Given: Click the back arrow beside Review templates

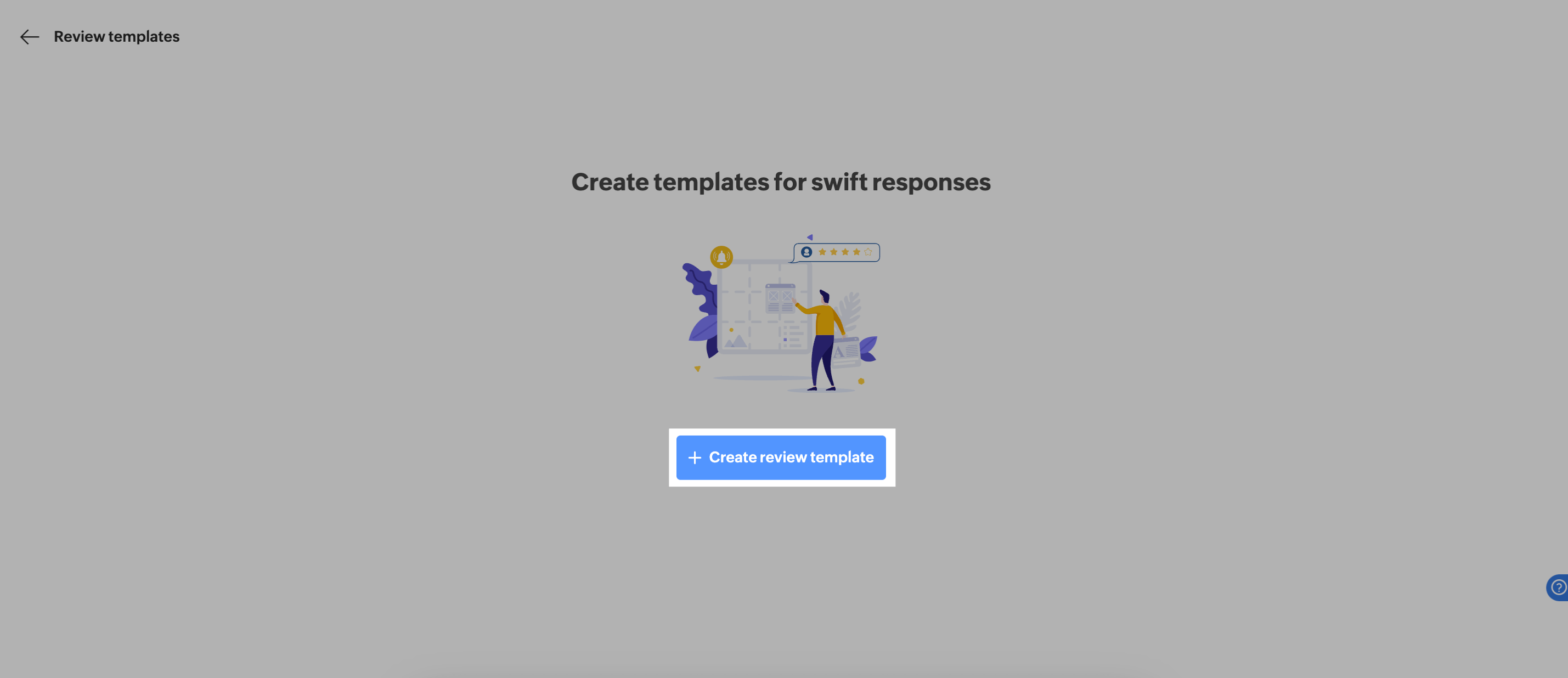Looking at the screenshot, I should click(29, 37).
